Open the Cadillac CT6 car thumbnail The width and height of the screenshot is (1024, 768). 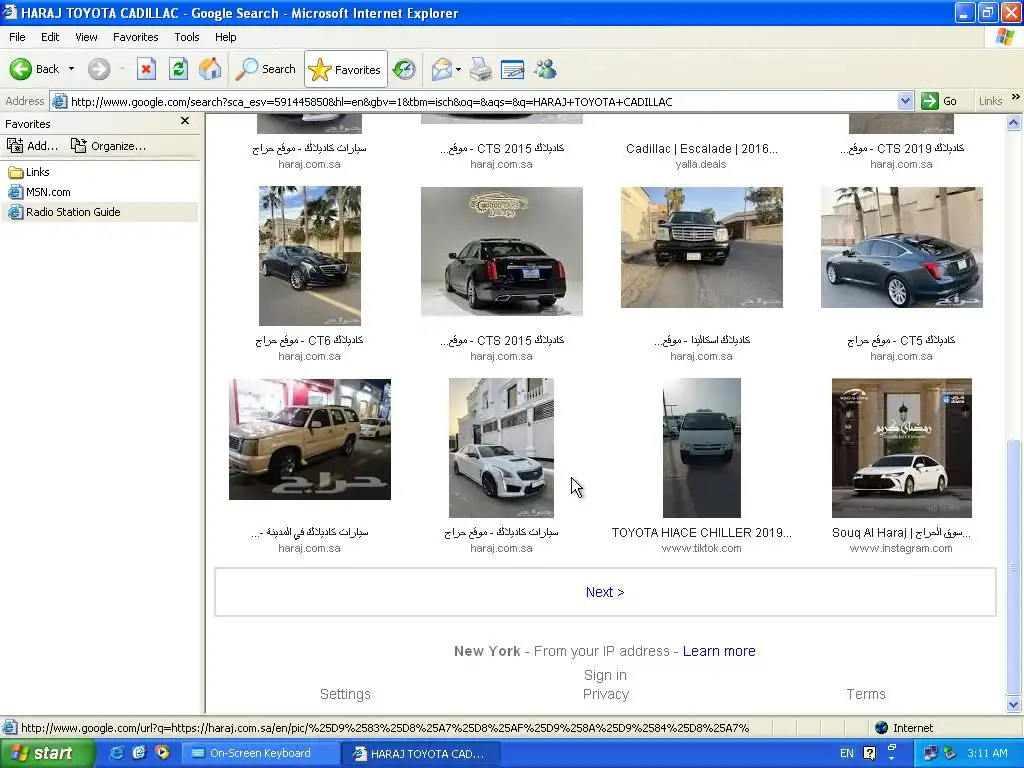click(310, 256)
